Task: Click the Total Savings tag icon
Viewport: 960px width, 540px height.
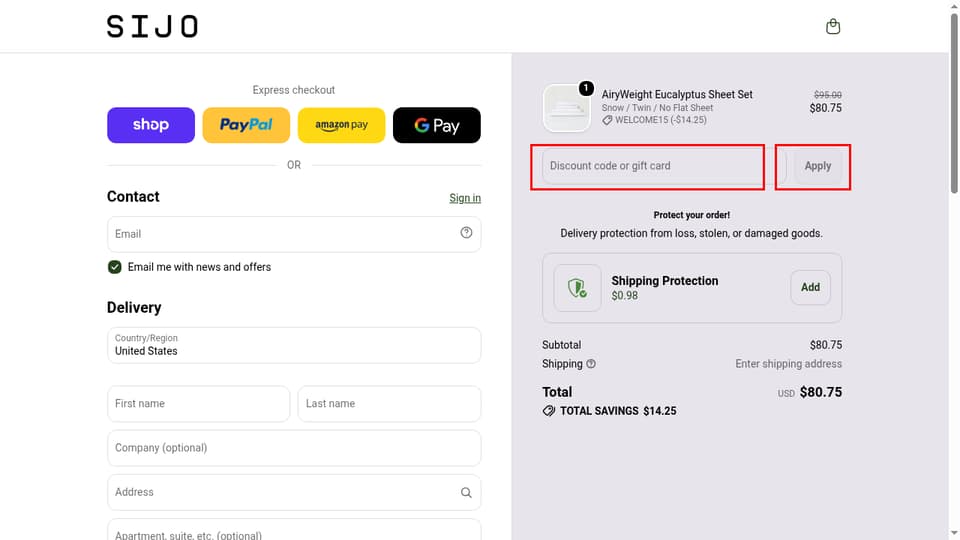Action: point(549,411)
